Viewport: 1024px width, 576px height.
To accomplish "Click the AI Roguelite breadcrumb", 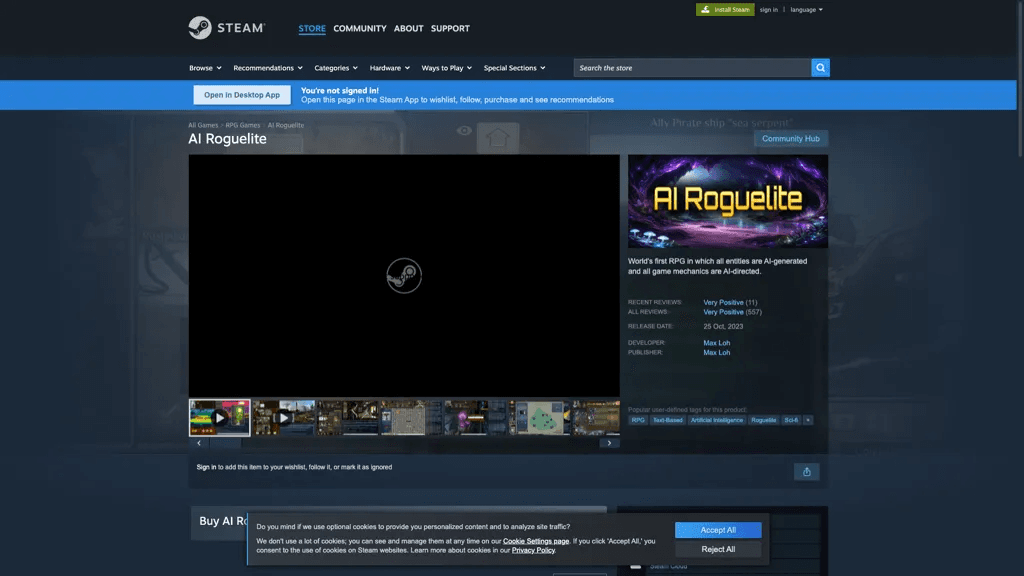I will pyautogui.click(x=285, y=125).
